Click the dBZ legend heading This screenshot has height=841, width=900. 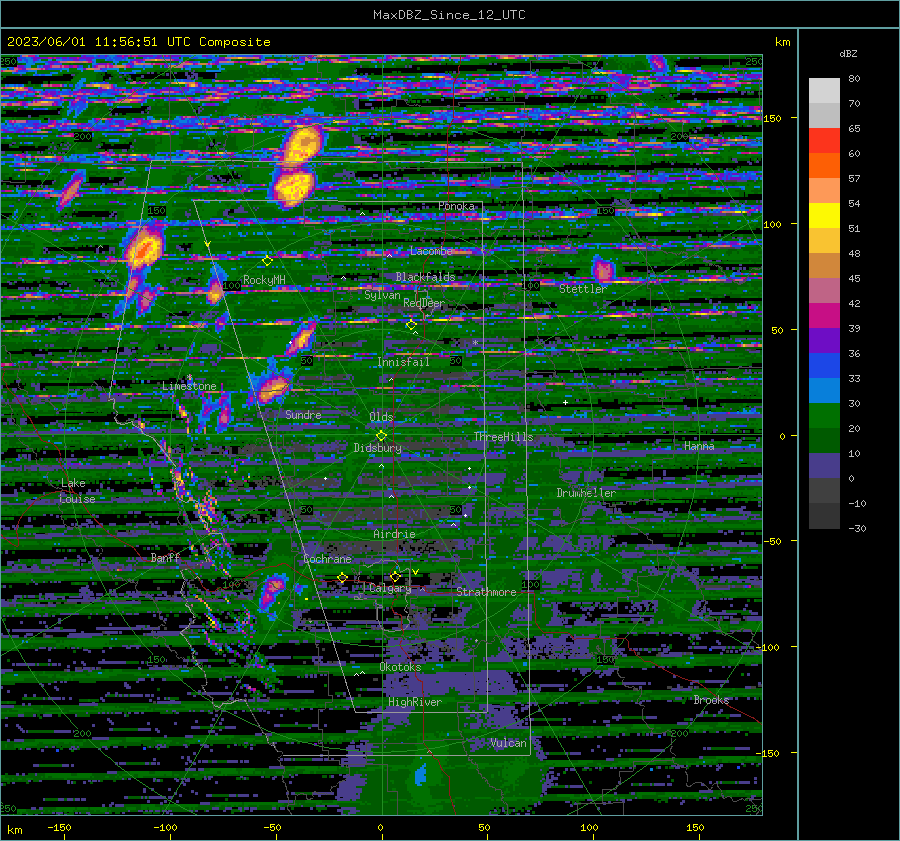tap(848, 53)
